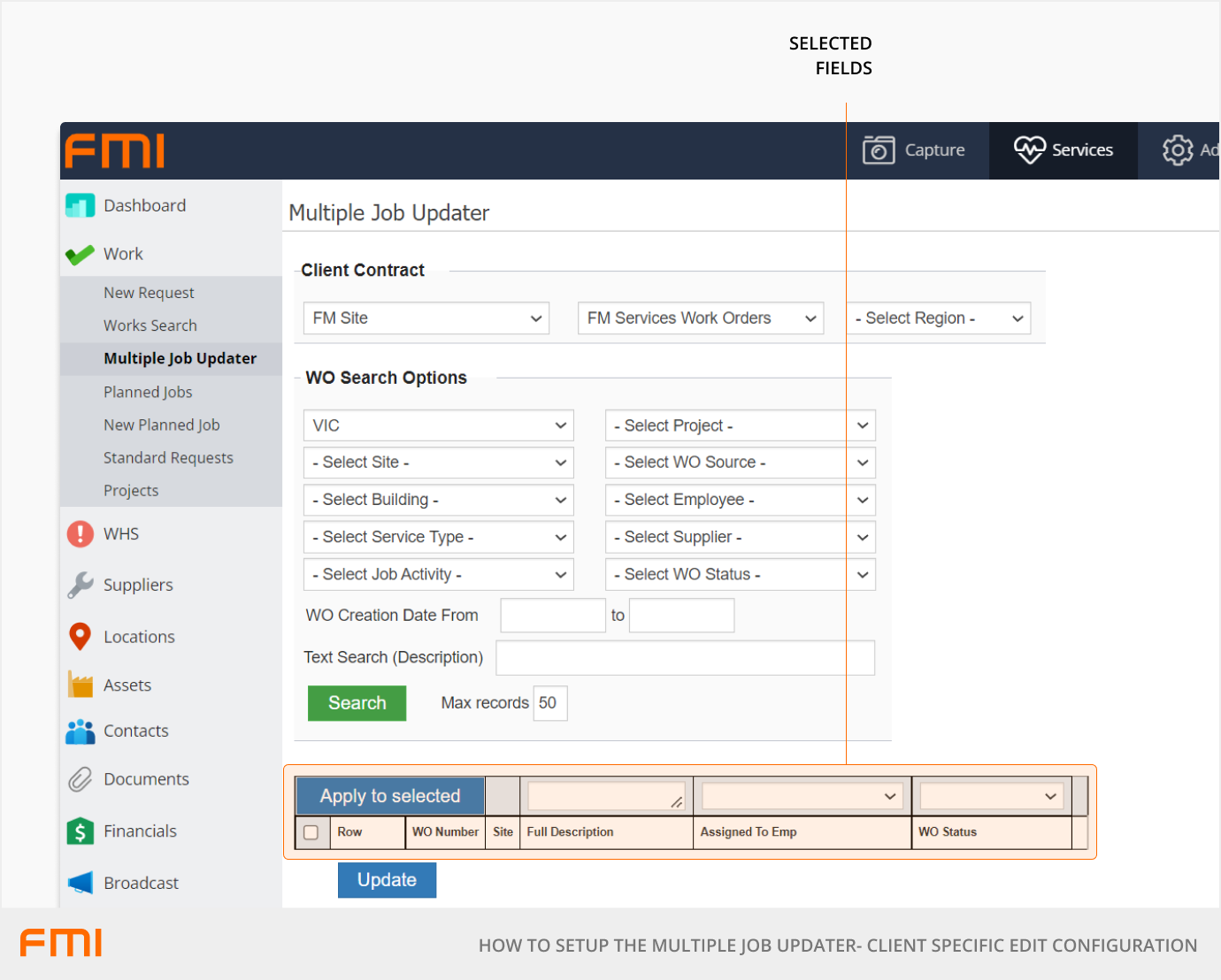The image size is (1221, 980).
Task: Open WHS via red exclamation icon
Action: point(80,534)
